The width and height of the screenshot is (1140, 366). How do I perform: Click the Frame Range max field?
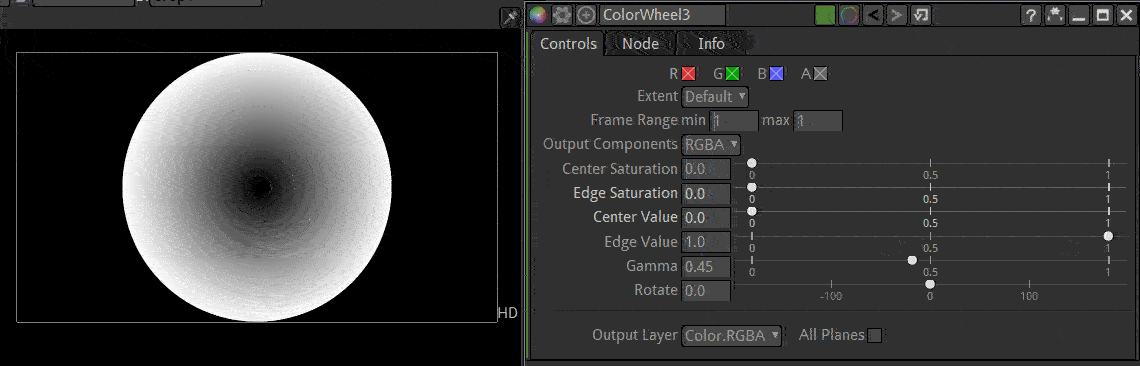(818, 120)
